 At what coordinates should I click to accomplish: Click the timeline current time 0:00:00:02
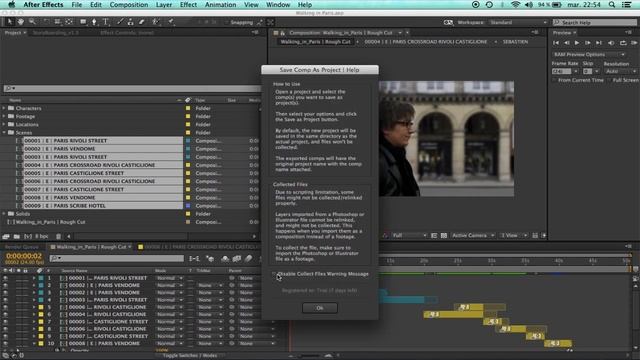pos(24,256)
